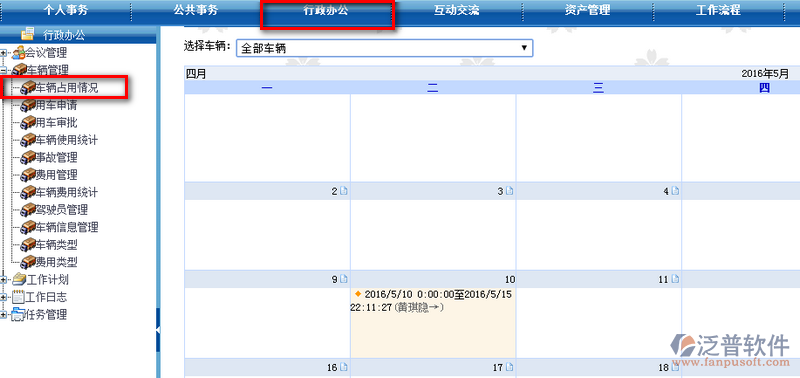Open 驾驶员管理 in the tree
This screenshot has width=800, height=378.
coord(61,210)
